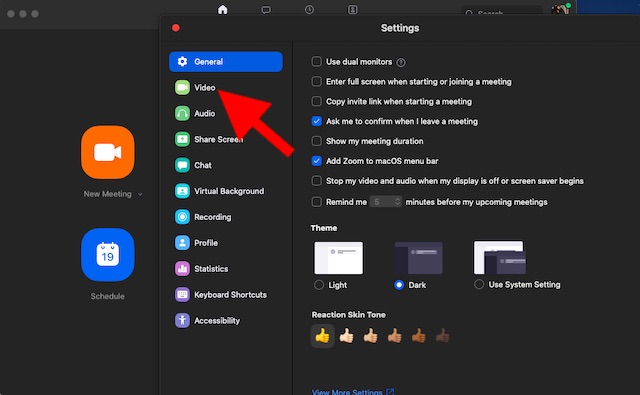Viewport: 640px width, 395px height.
Task: Uncheck Ask me to confirm when I leave a meeting
Action: click(x=316, y=121)
